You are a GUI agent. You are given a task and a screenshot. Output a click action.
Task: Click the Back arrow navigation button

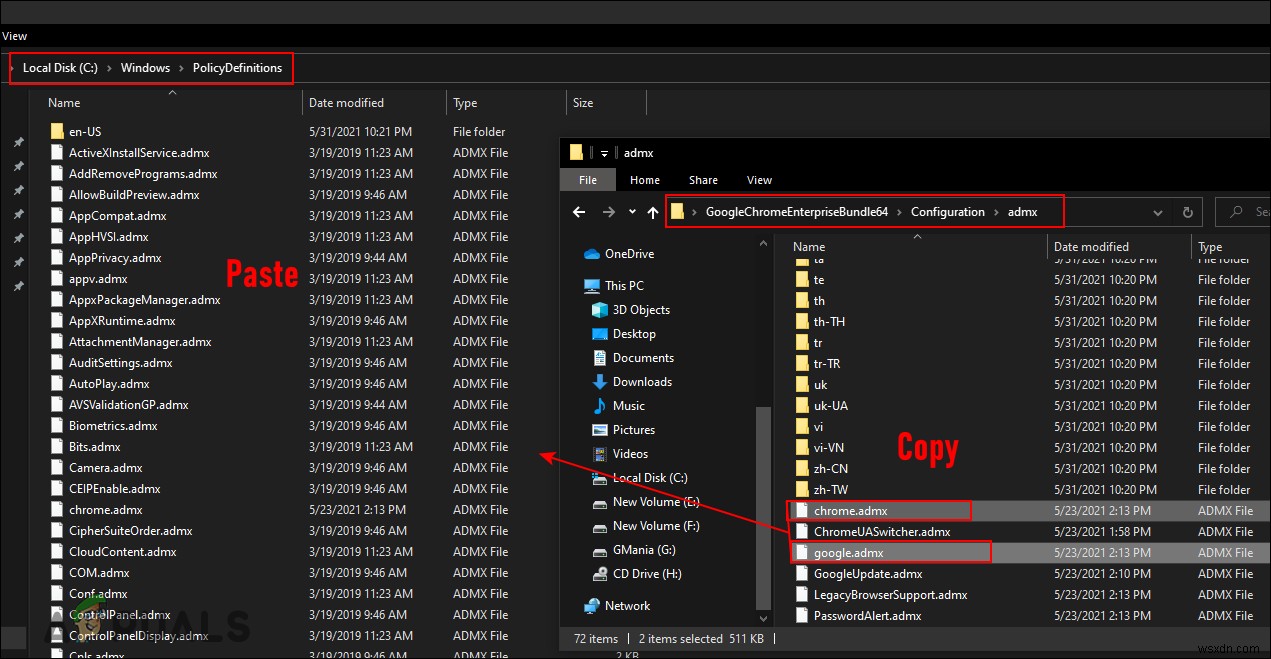pyautogui.click(x=579, y=212)
